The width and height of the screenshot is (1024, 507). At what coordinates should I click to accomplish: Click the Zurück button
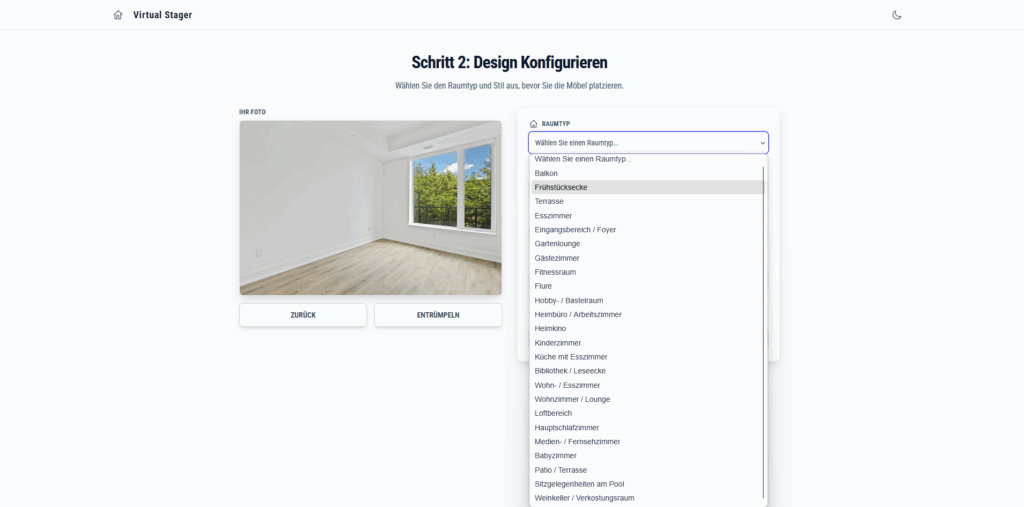[302, 315]
